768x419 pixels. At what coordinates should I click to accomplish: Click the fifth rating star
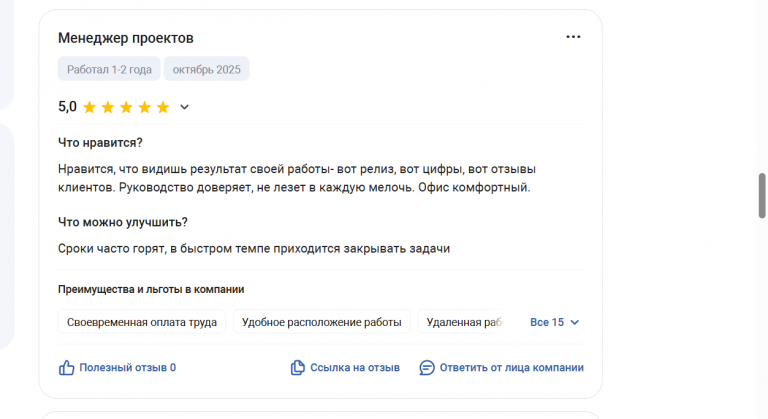coord(162,107)
